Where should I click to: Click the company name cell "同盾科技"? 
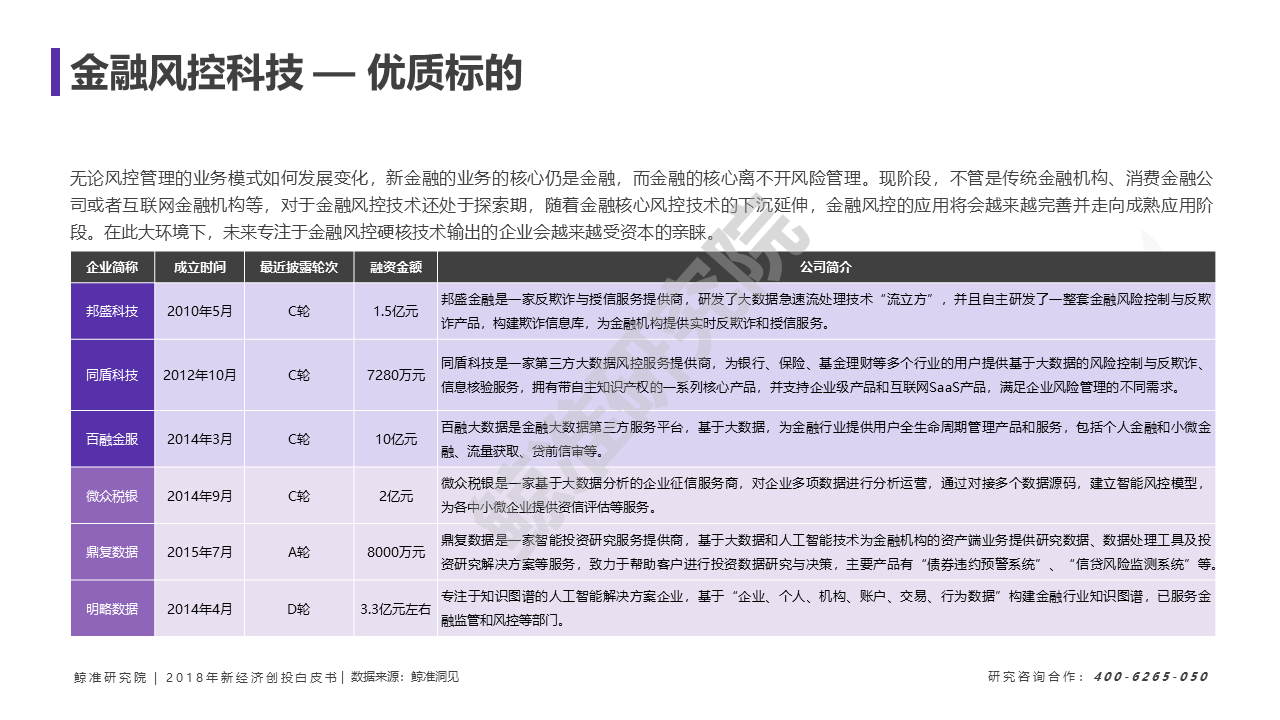pyautogui.click(x=112, y=375)
